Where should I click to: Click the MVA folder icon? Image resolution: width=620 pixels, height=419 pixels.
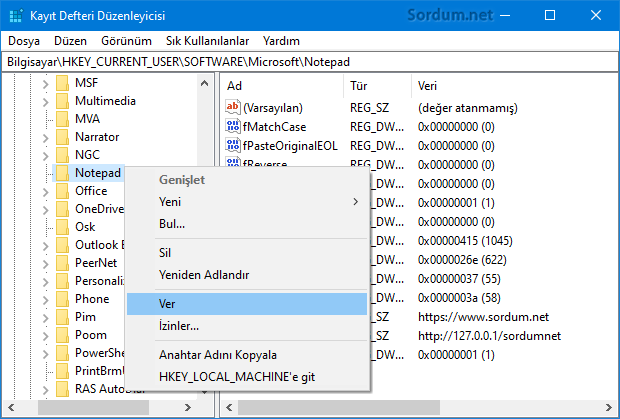point(62,118)
